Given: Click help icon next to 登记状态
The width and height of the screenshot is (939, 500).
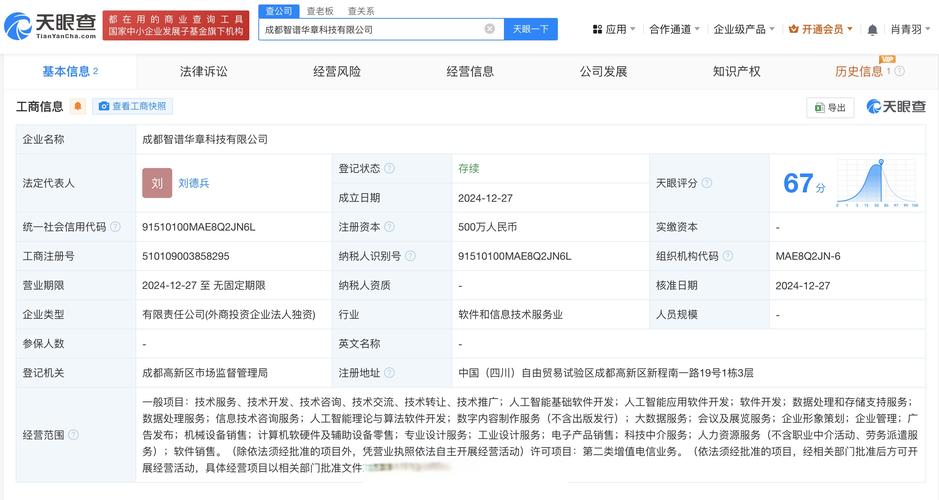Looking at the screenshot, I should [x=389, y=168].
